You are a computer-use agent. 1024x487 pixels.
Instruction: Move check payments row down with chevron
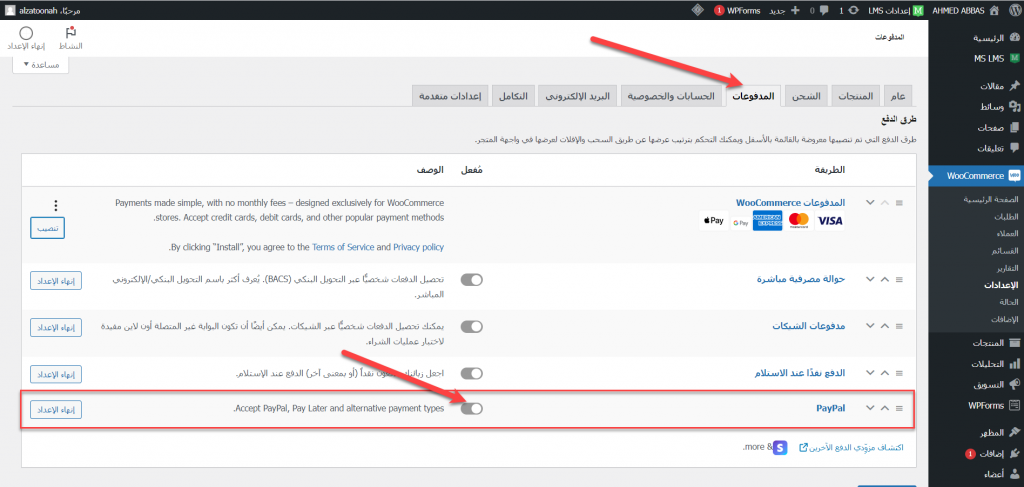click(x=870, y=326)
